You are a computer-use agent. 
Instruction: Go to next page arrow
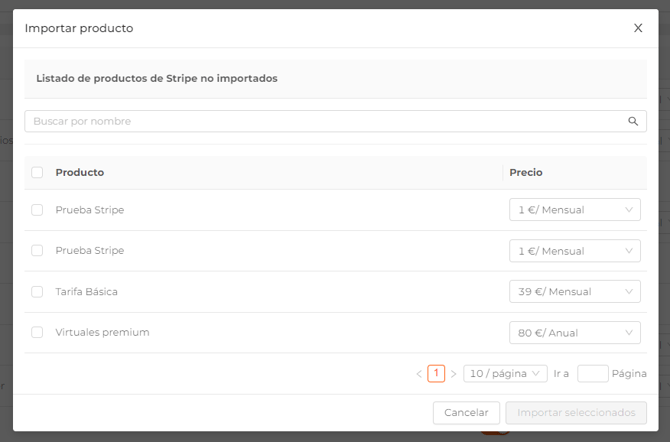coord(453,374)
